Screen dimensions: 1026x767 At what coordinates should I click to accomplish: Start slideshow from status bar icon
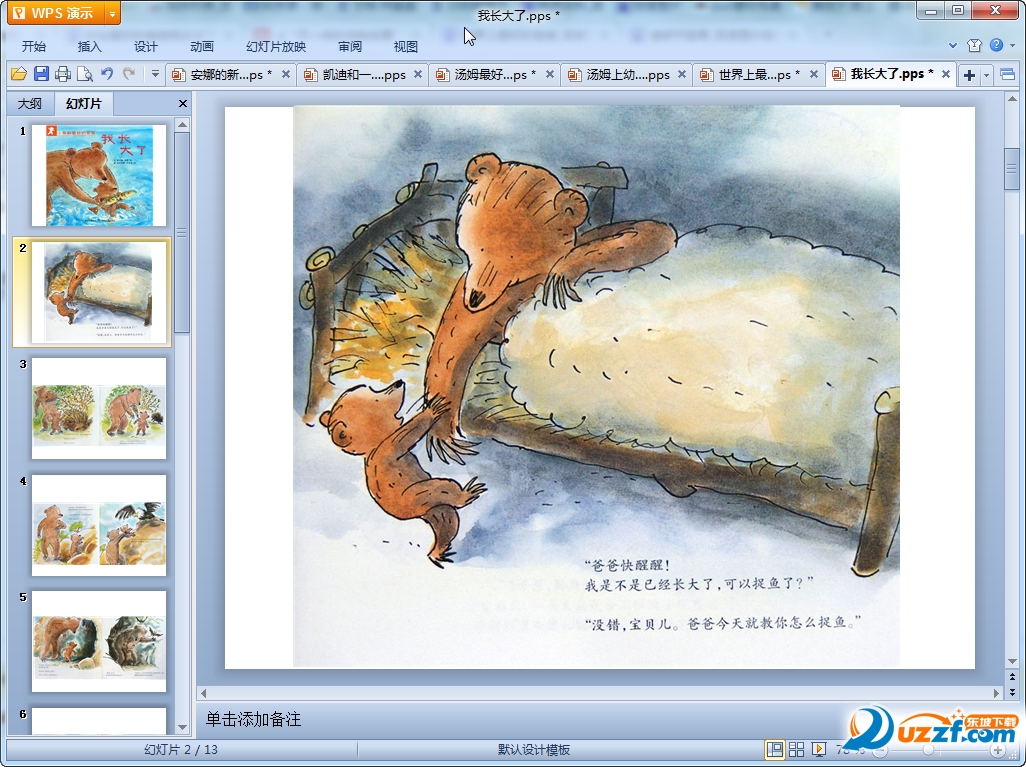(818, 750)
